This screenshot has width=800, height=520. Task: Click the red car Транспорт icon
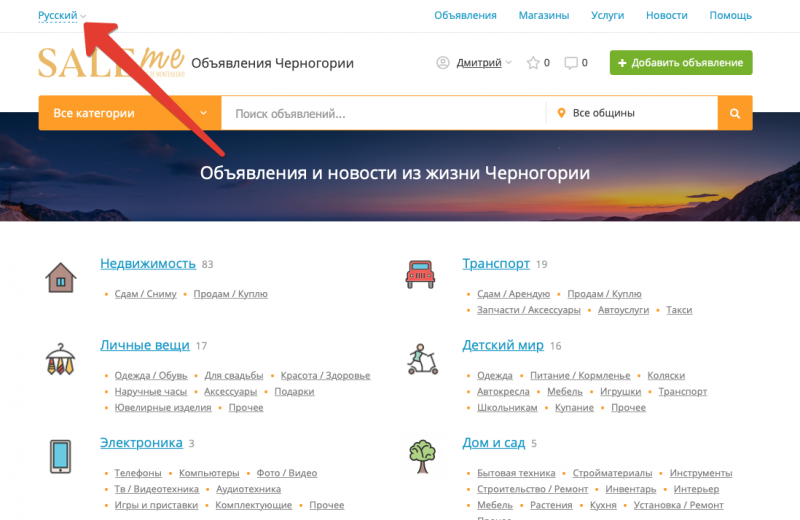[x=420, y=273]
